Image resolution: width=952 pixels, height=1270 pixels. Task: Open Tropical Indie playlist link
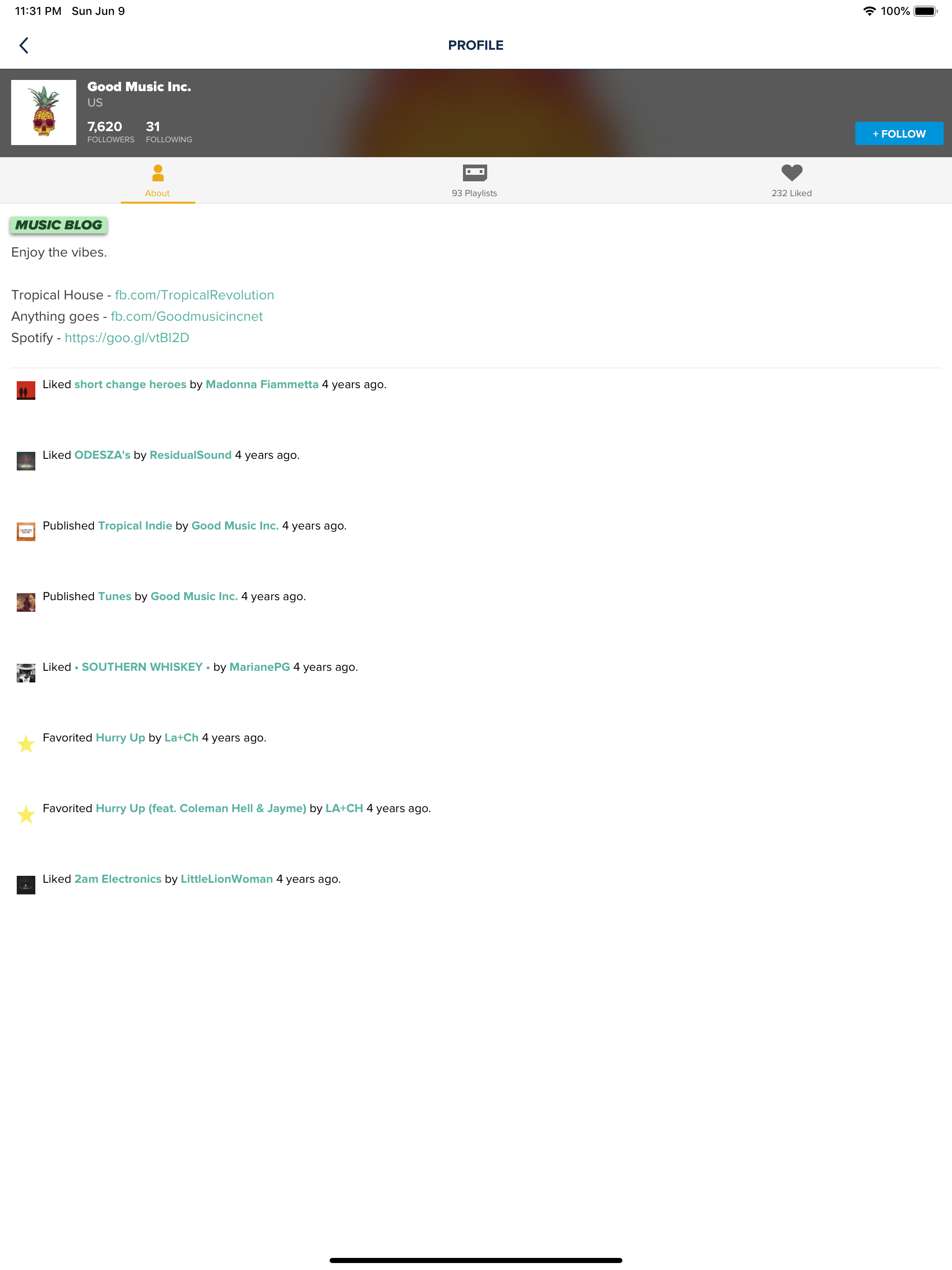coord(135,525)
